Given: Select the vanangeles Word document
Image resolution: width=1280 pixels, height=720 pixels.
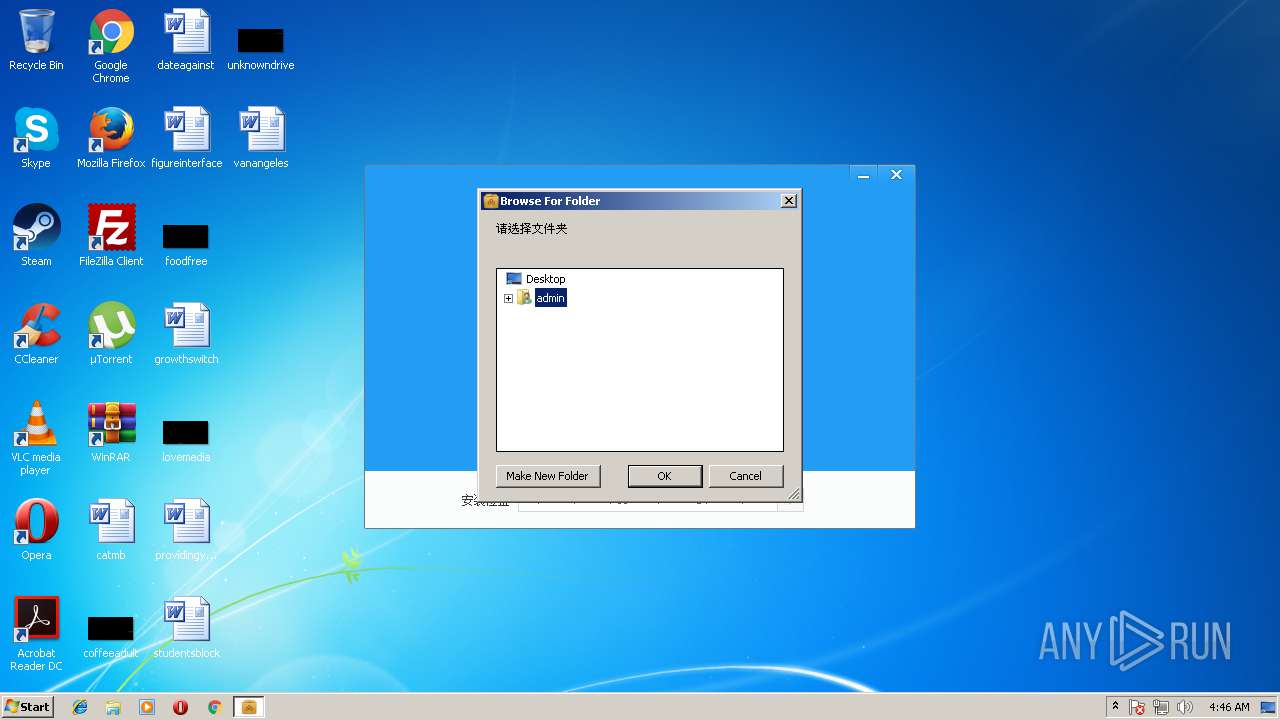Looking at the screenshot, I should (261, 138).
